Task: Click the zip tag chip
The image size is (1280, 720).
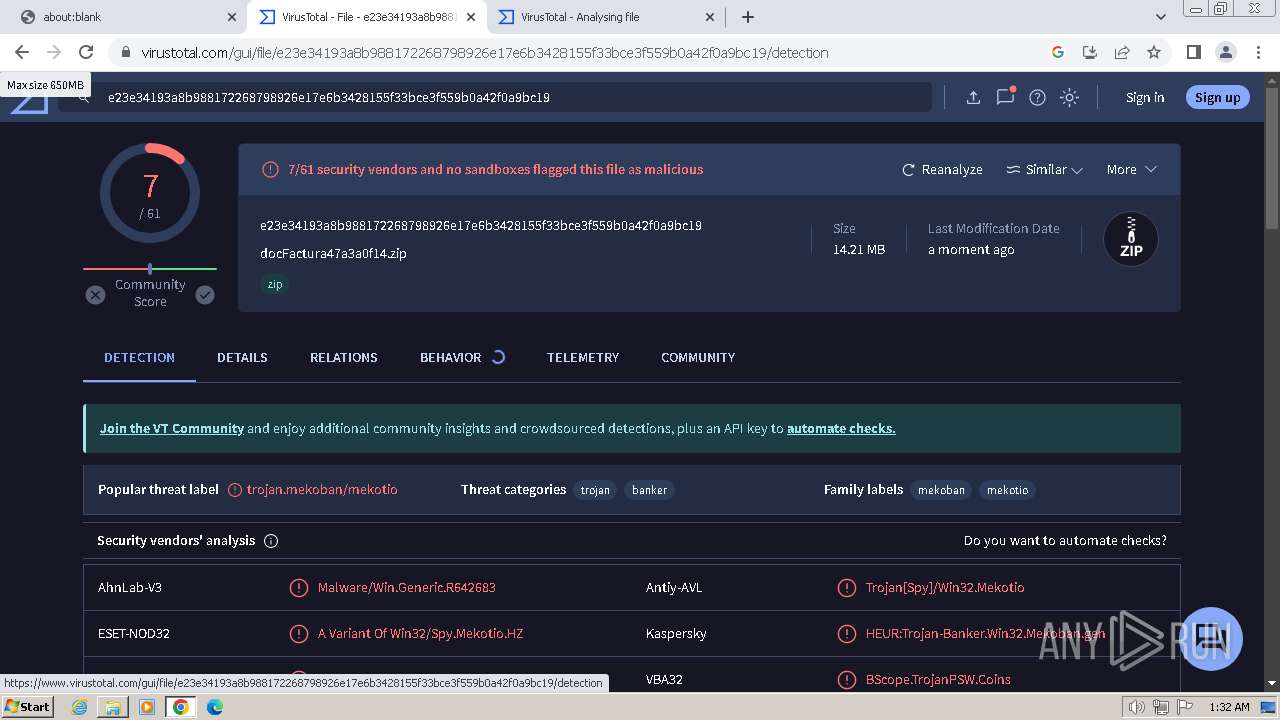Action: pos(275,284)
